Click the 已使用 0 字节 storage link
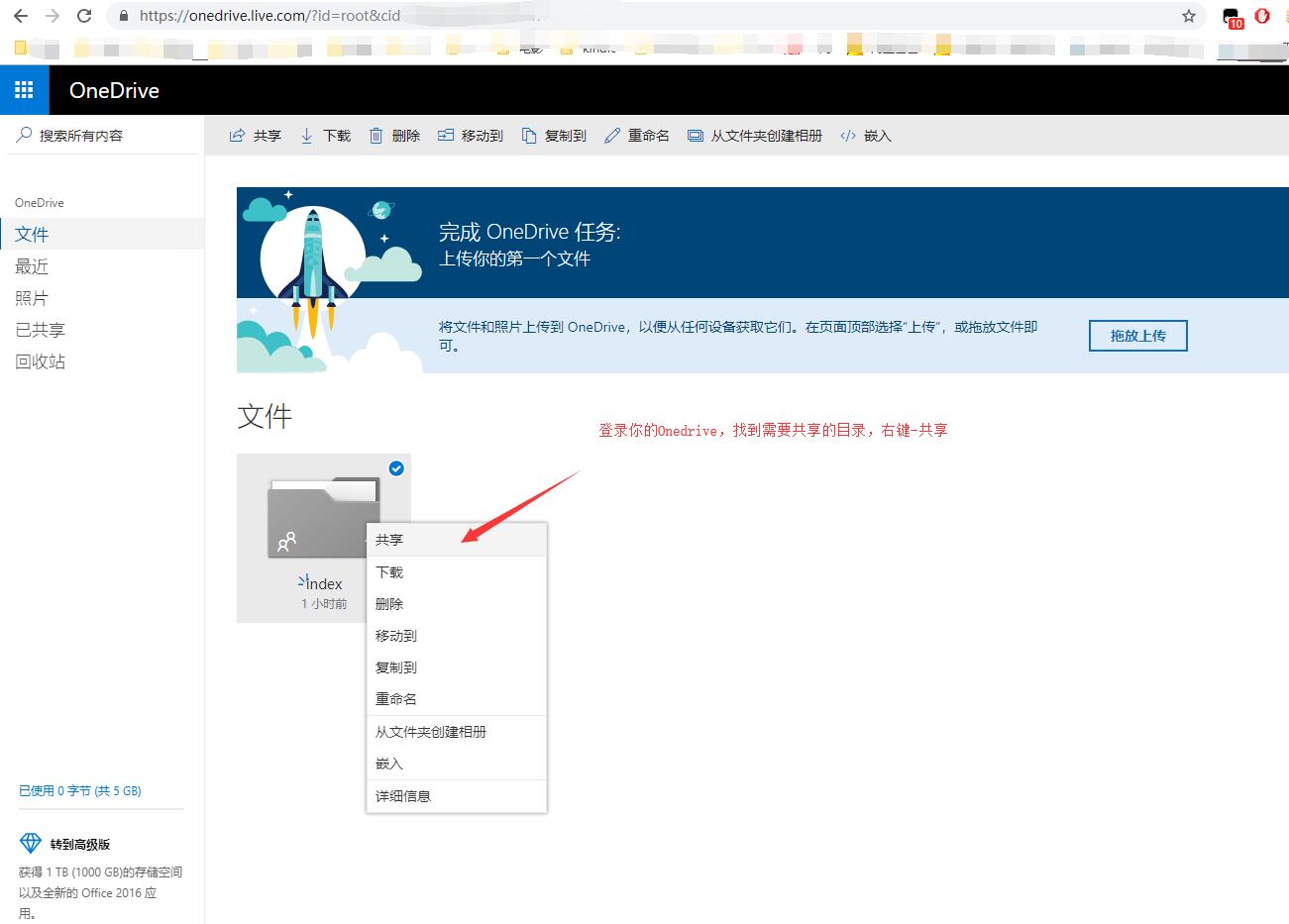 click(x=80, y=790)
